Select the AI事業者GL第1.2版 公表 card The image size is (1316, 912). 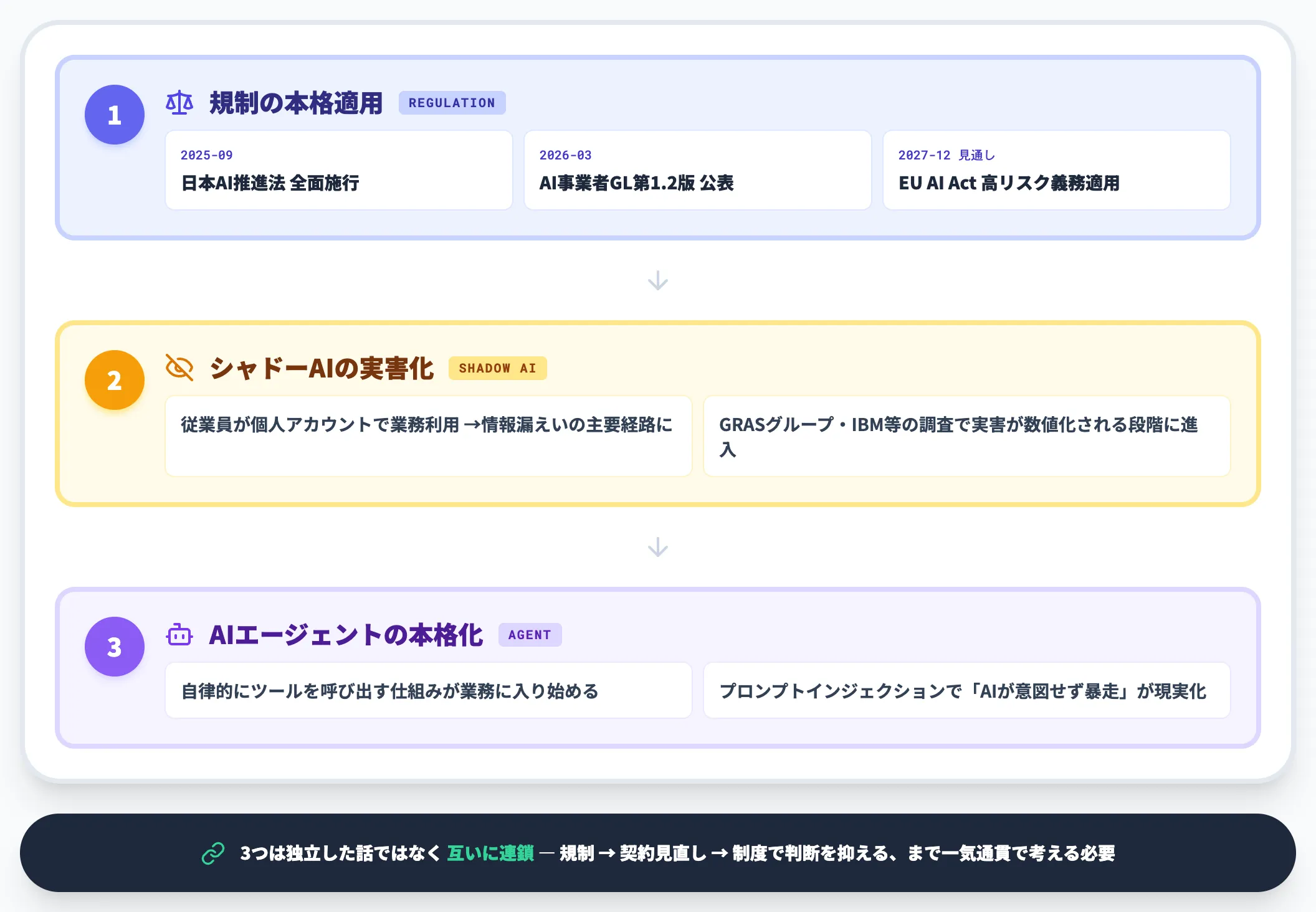tap(698, 170)
